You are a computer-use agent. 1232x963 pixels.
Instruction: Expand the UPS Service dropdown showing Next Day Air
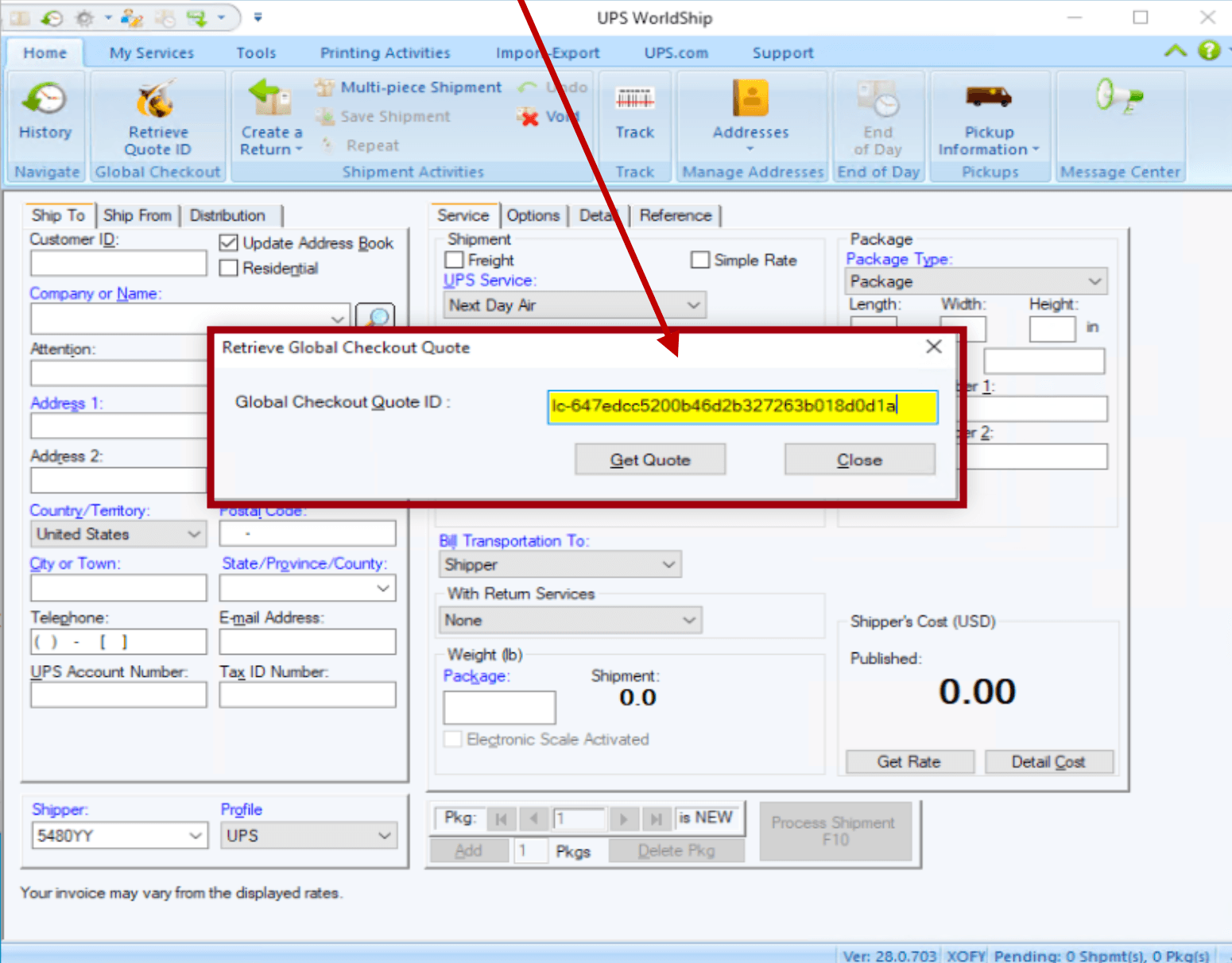click(x=575, y=305)
